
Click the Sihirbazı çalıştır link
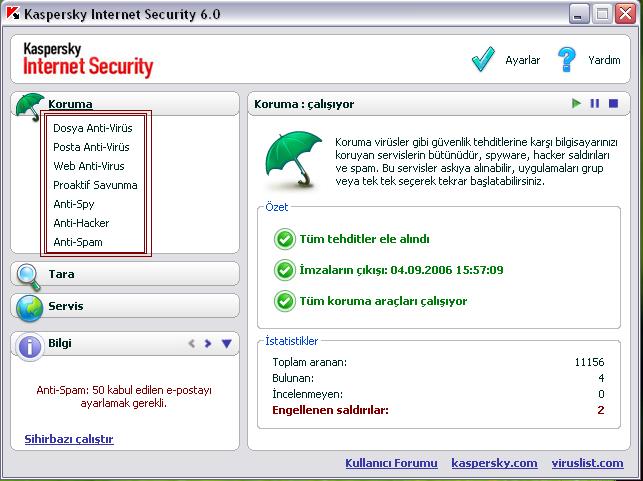(x=69, y=439)
